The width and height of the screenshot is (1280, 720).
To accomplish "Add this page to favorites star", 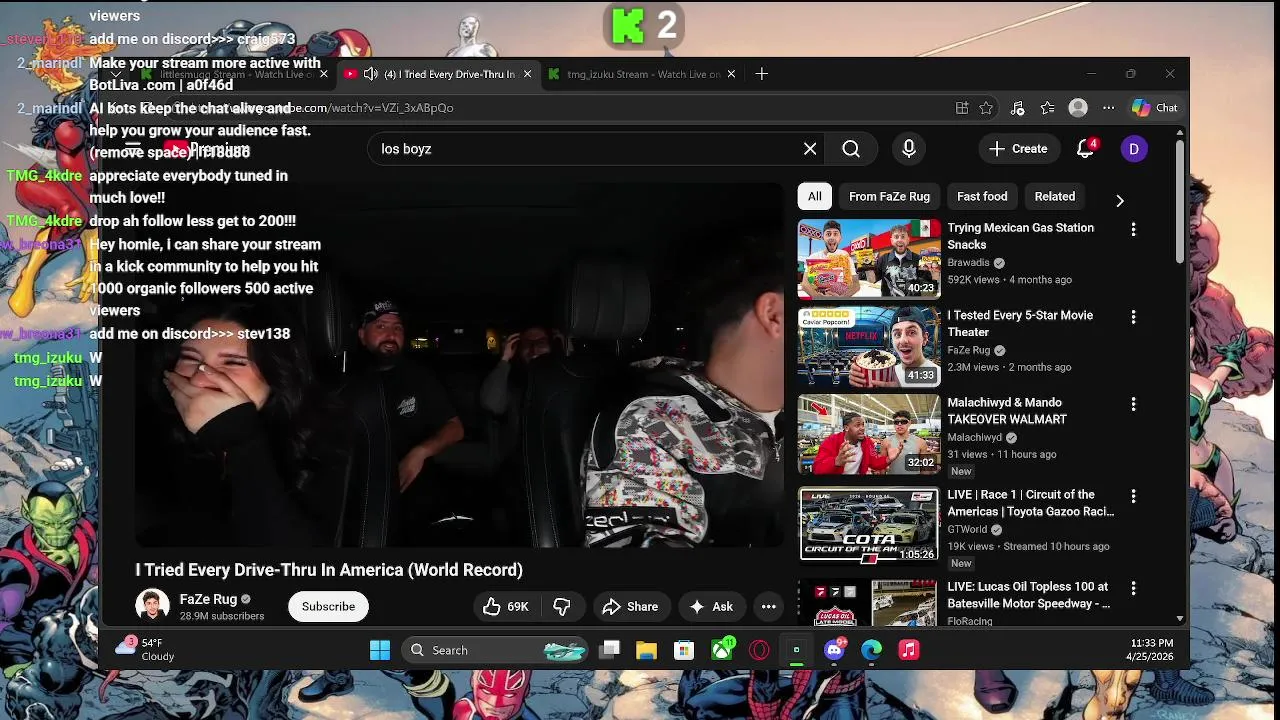I will [x=986, y=108].
